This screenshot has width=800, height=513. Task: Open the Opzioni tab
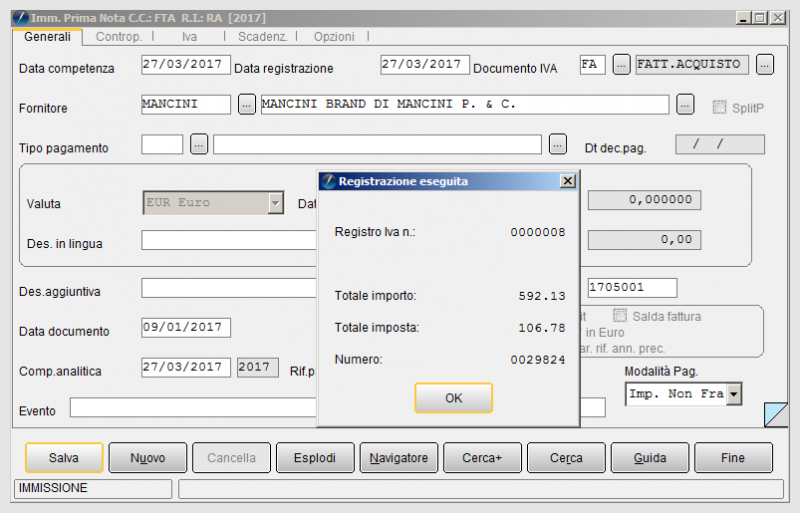pos(334,37)
